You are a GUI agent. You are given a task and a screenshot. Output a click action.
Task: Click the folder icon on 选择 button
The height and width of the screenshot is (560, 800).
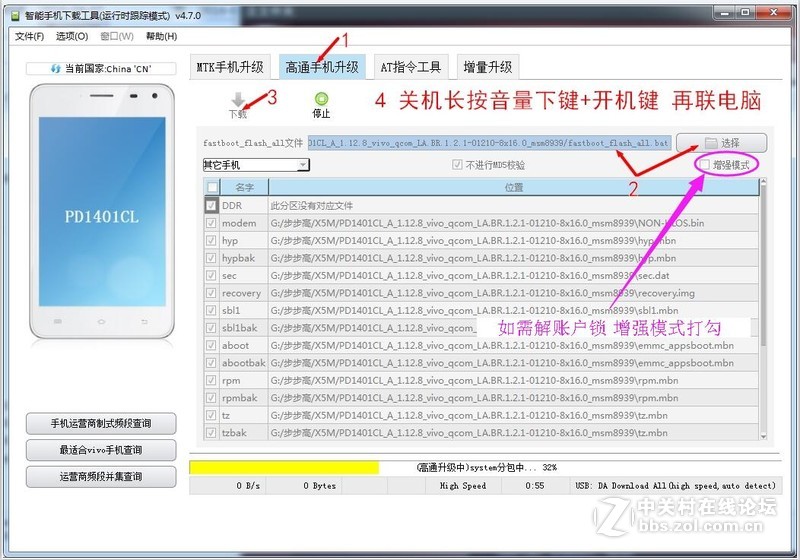(x=711, y=143)
